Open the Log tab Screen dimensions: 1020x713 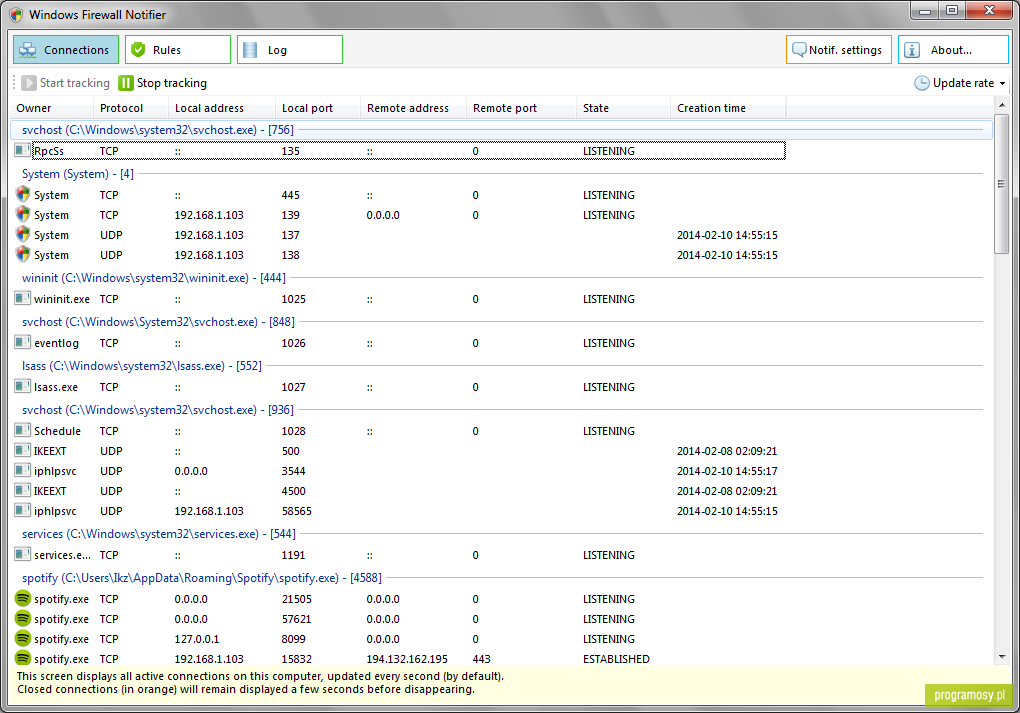[289, 50]
